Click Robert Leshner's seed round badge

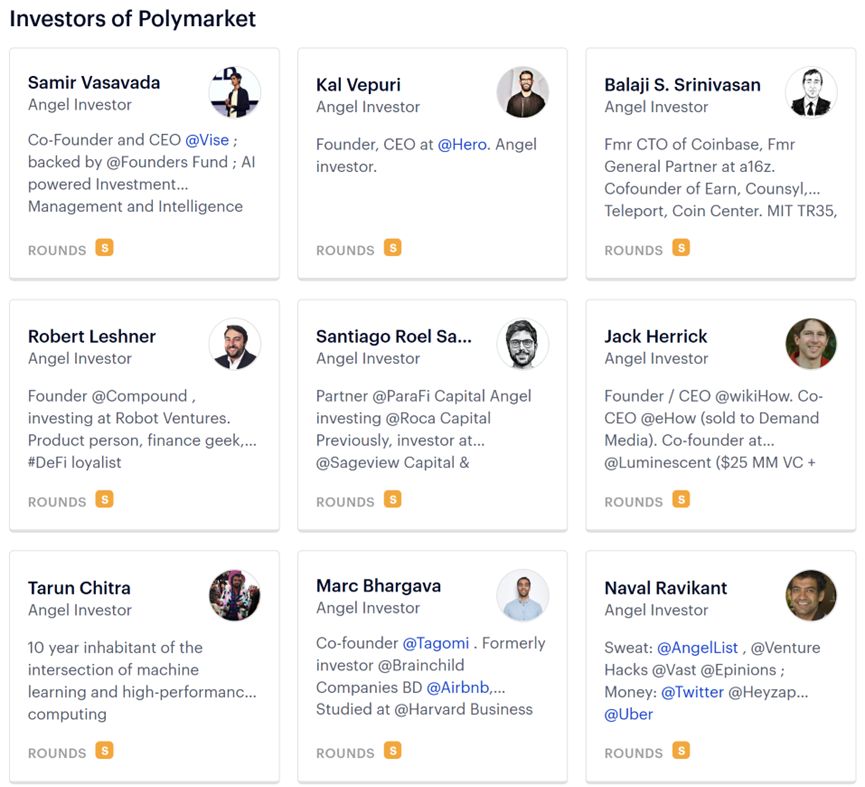(x=104, y=499)
